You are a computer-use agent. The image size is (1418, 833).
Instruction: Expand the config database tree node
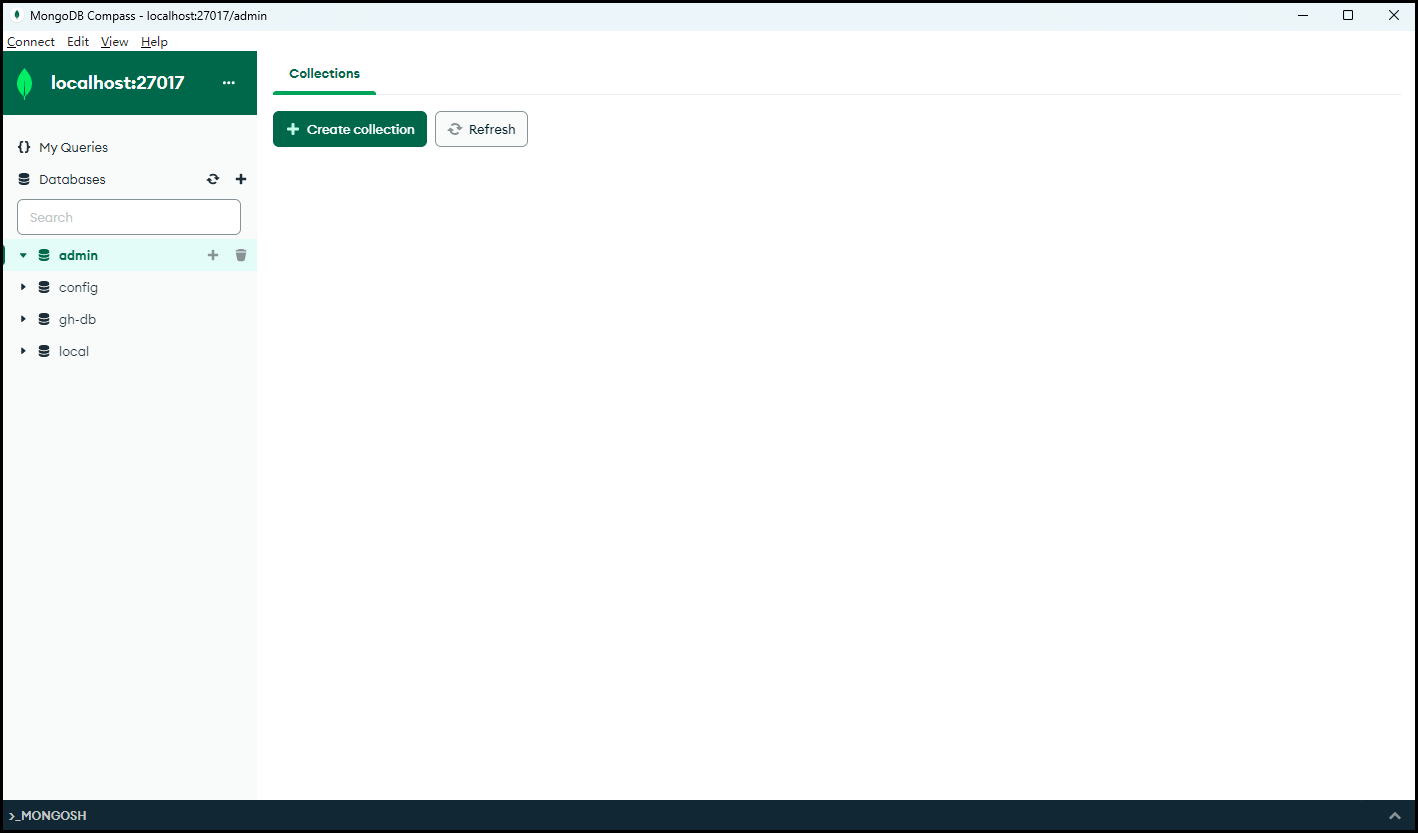tap(23, 288)
